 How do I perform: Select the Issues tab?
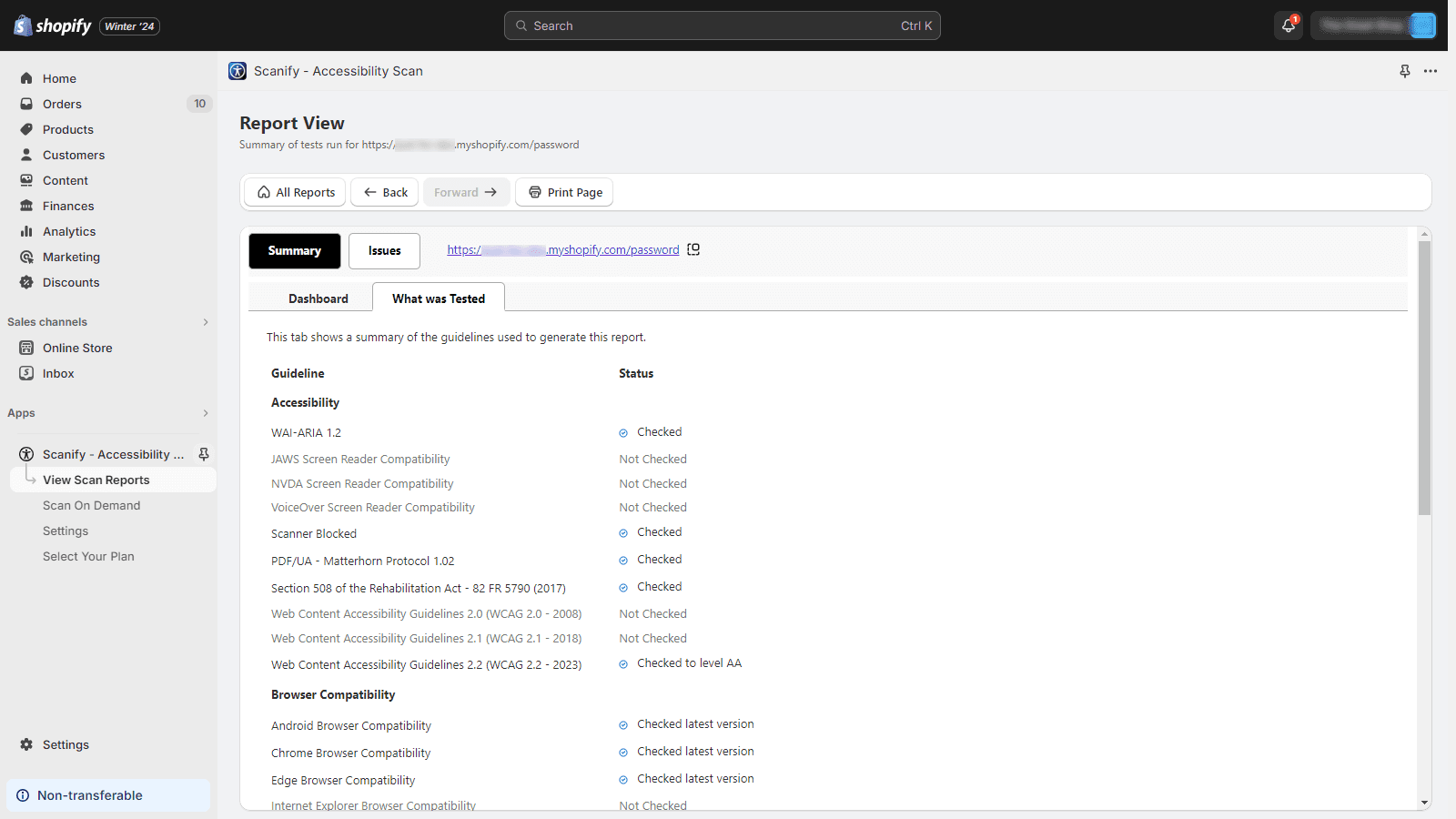pos(384,251)
